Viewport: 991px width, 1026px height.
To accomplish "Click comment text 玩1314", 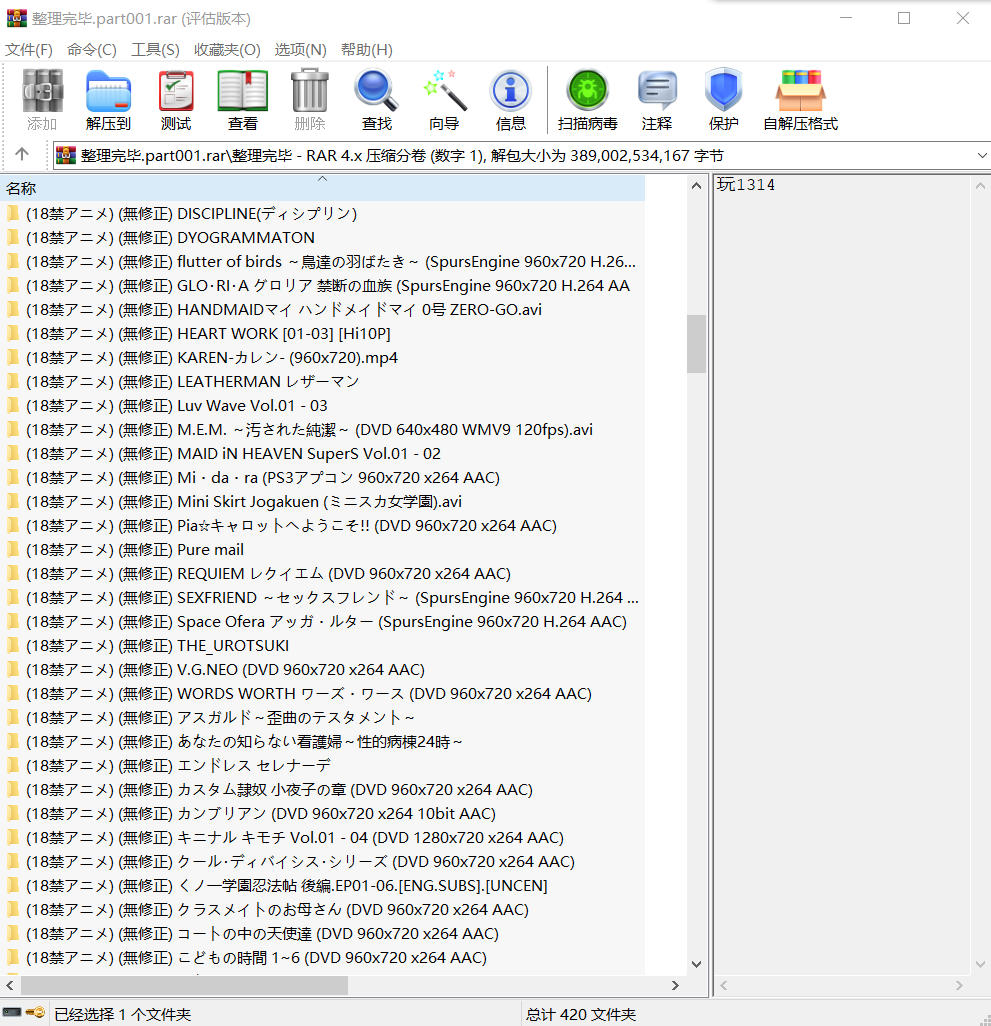I will [x=746, y=185].
